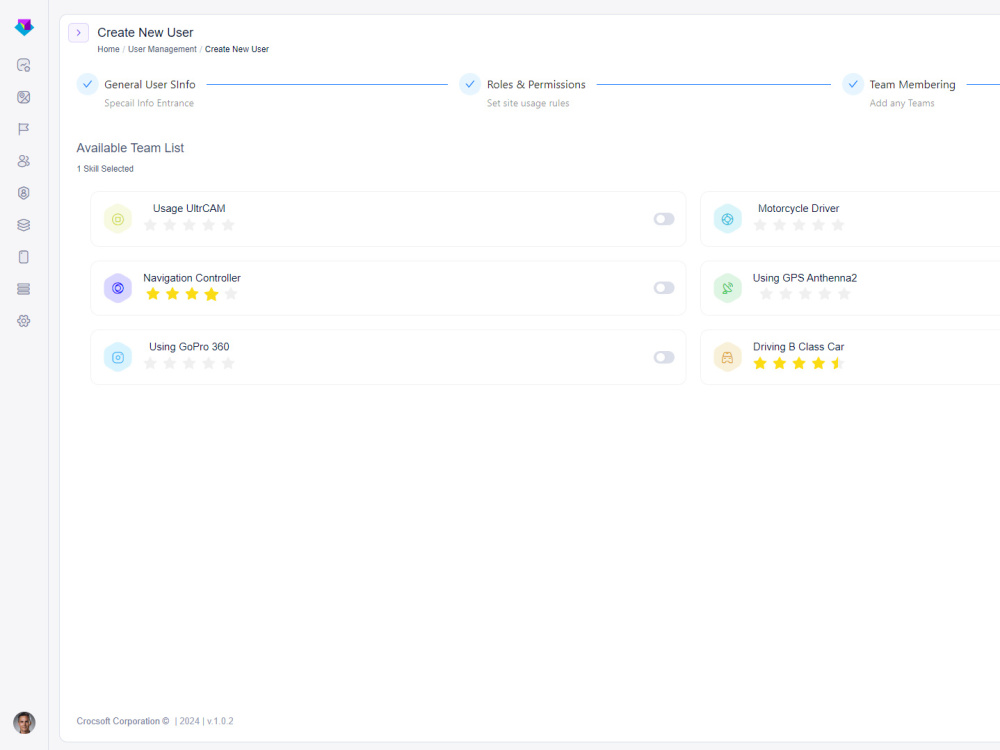Click 'Specail Info Entrance' subtitle

(x=149, y=103)
